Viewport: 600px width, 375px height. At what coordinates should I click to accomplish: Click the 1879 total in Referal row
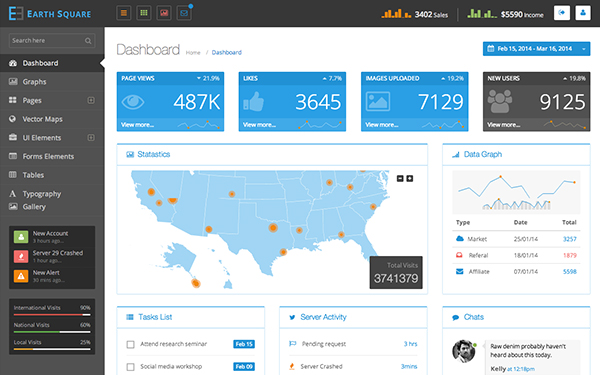pyautogui.click(x=569, y=255)
